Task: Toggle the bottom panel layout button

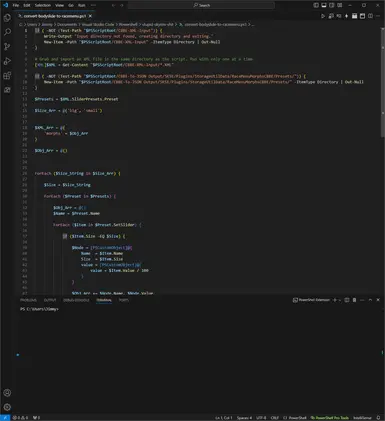Action: point(324,5)
